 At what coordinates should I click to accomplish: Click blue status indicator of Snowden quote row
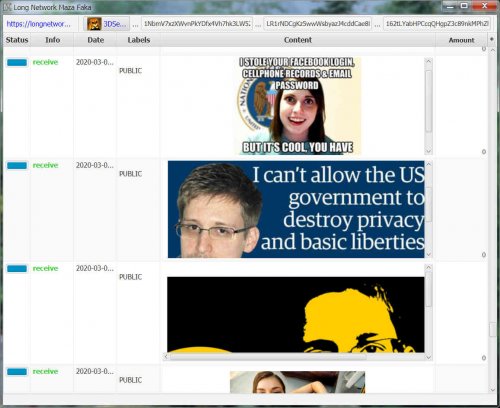pyautogui.click(x=17, y=166)
